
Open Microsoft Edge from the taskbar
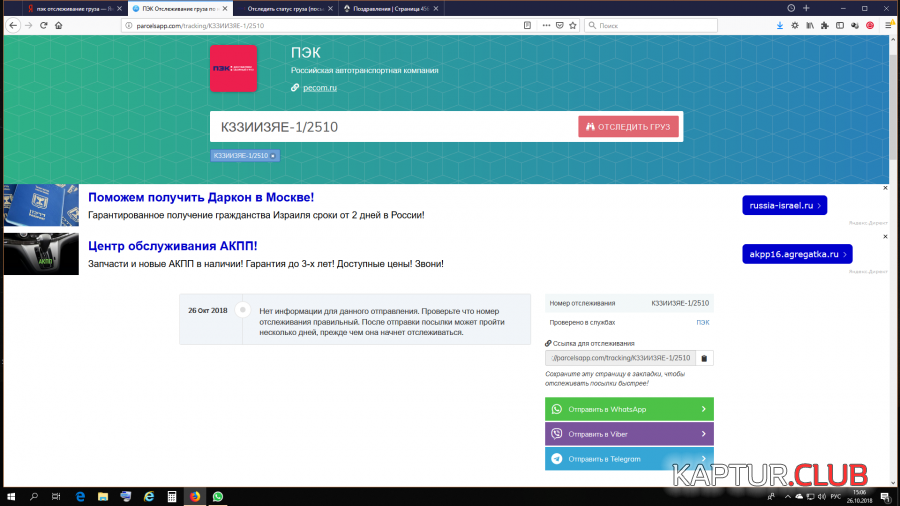click(x=80, y=497)
